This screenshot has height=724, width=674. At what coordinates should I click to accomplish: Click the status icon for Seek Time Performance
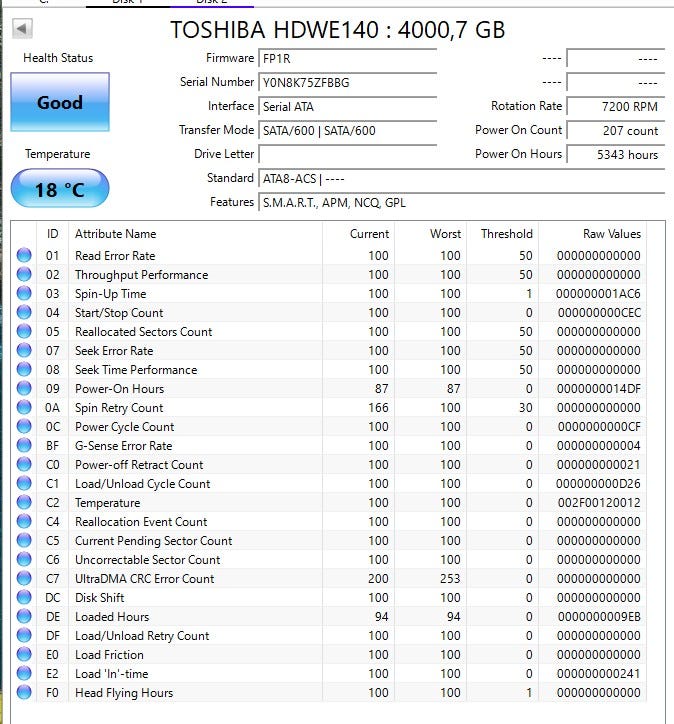pos(24,369)
